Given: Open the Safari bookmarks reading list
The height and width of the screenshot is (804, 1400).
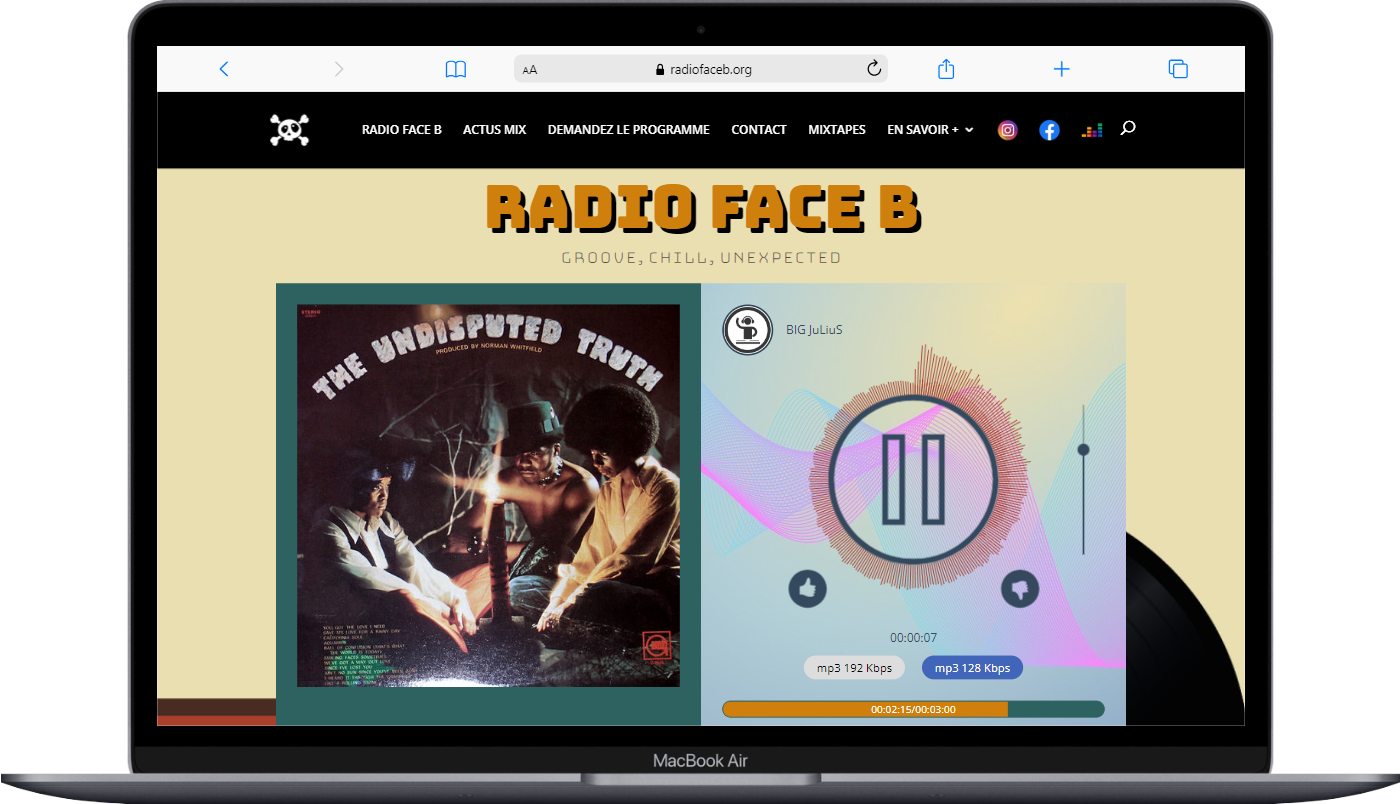Looking at the screenshot, I should (456, 69).
